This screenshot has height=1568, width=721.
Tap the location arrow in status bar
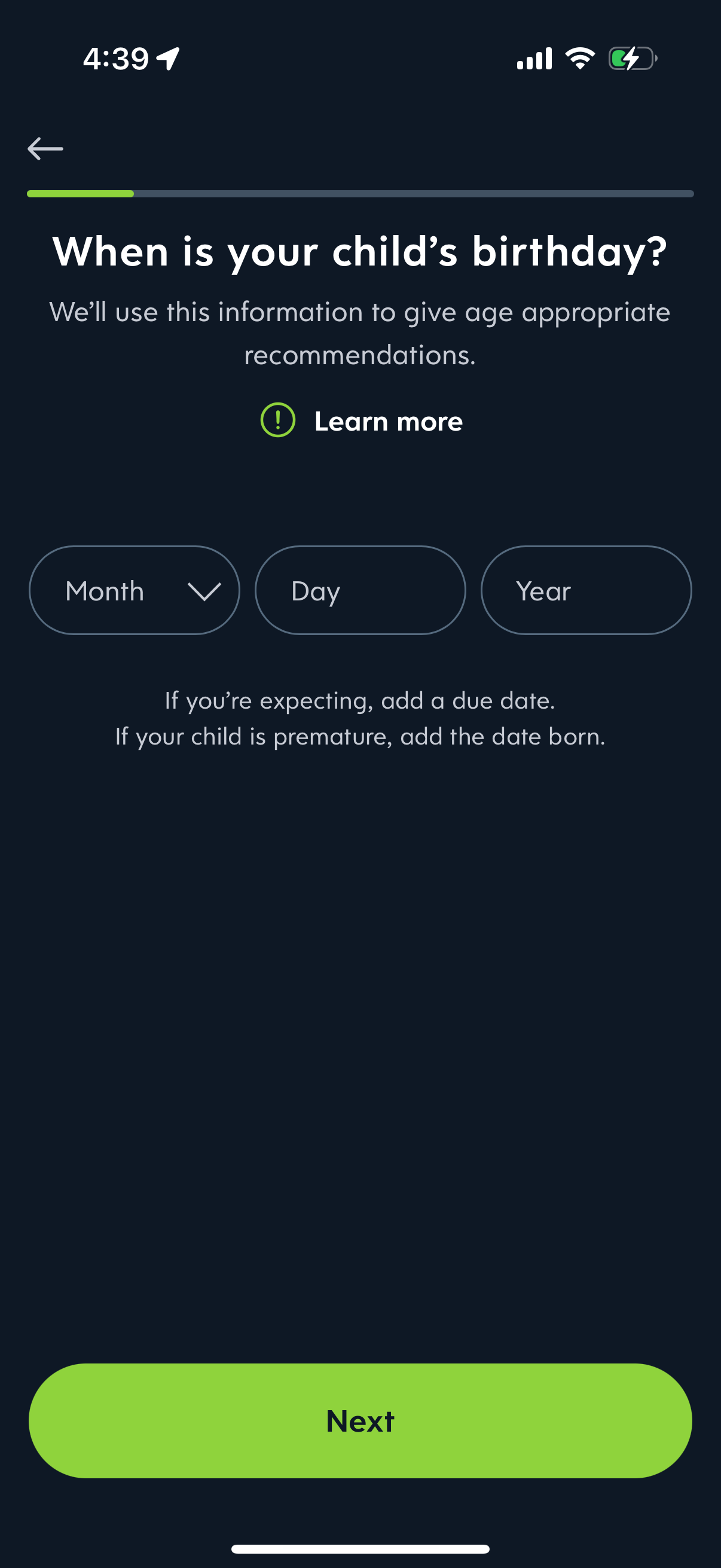(168, 59)
